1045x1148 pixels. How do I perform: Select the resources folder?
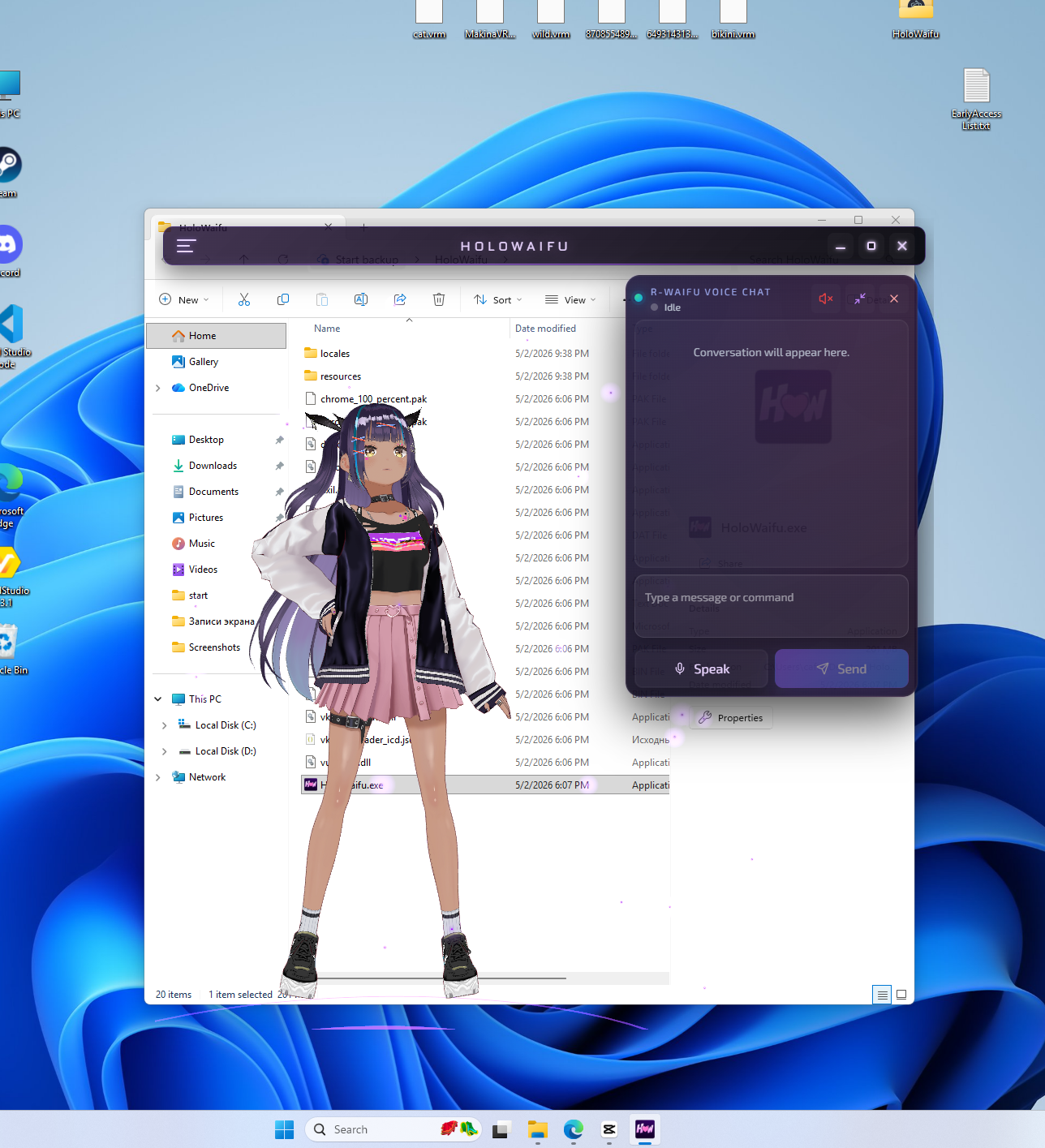[340, 376]
